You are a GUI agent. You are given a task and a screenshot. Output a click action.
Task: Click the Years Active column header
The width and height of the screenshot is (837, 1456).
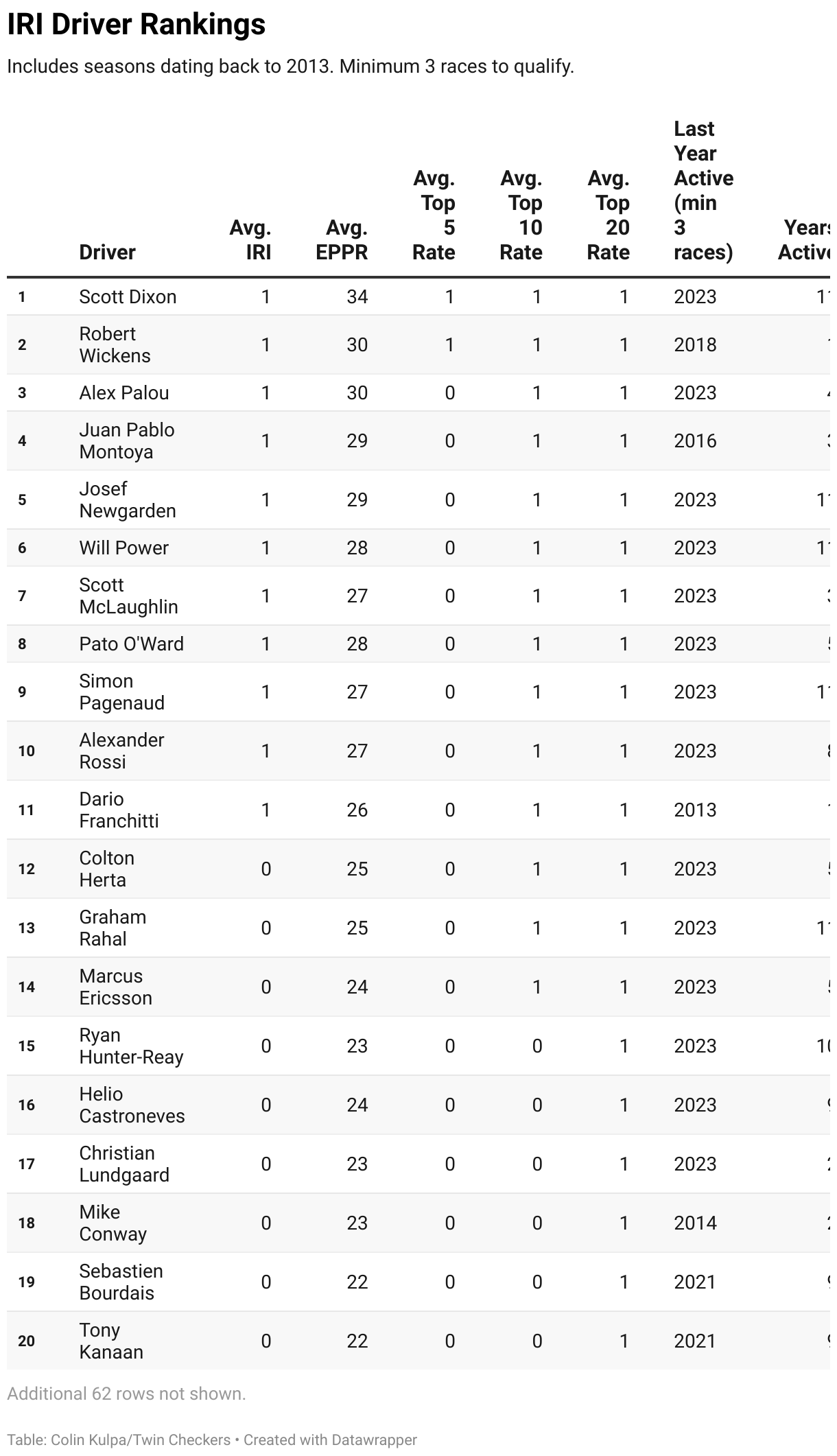806,239
